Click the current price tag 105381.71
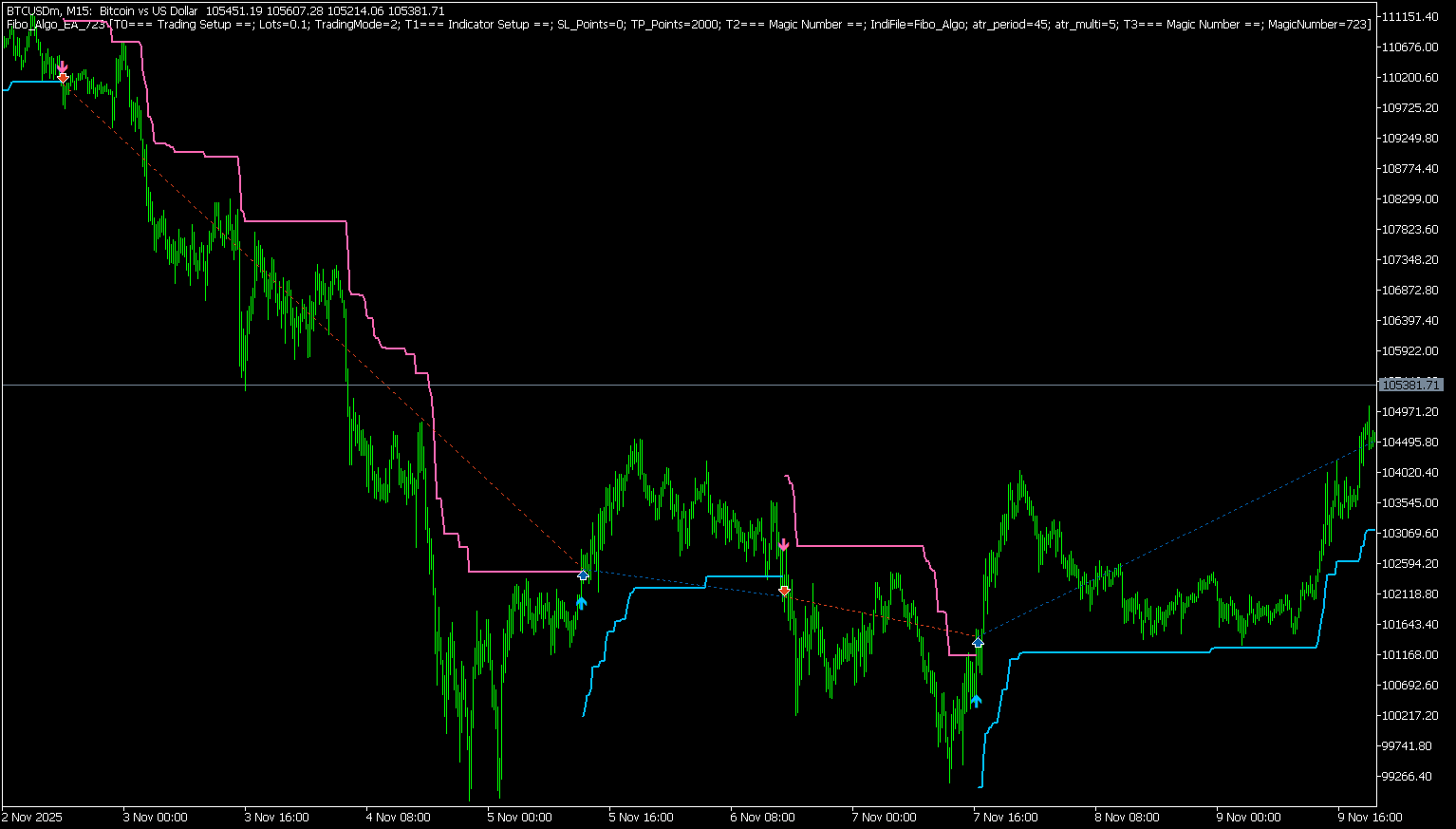 click(x=1410, y=385)
